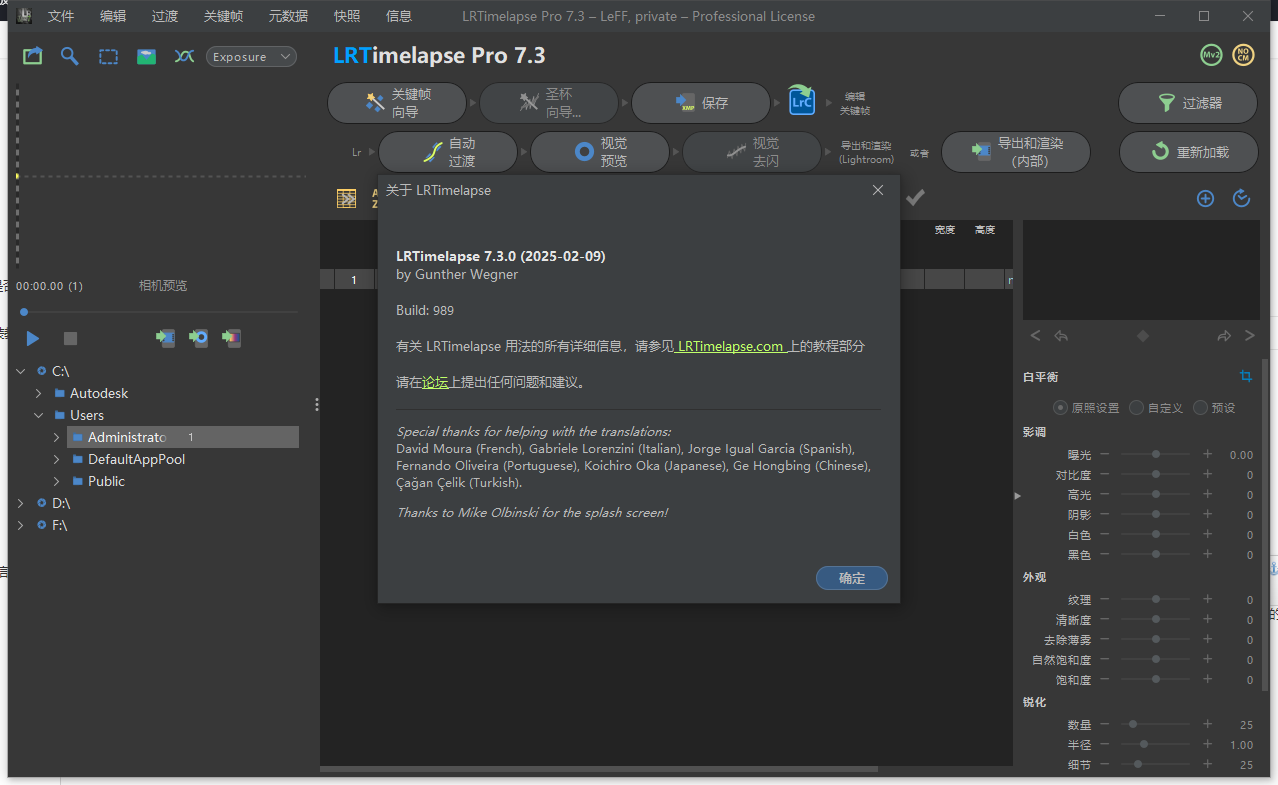Expand the F:\ drive node
The width and height of the screenshot is (1278, 785).
(20, 525)
